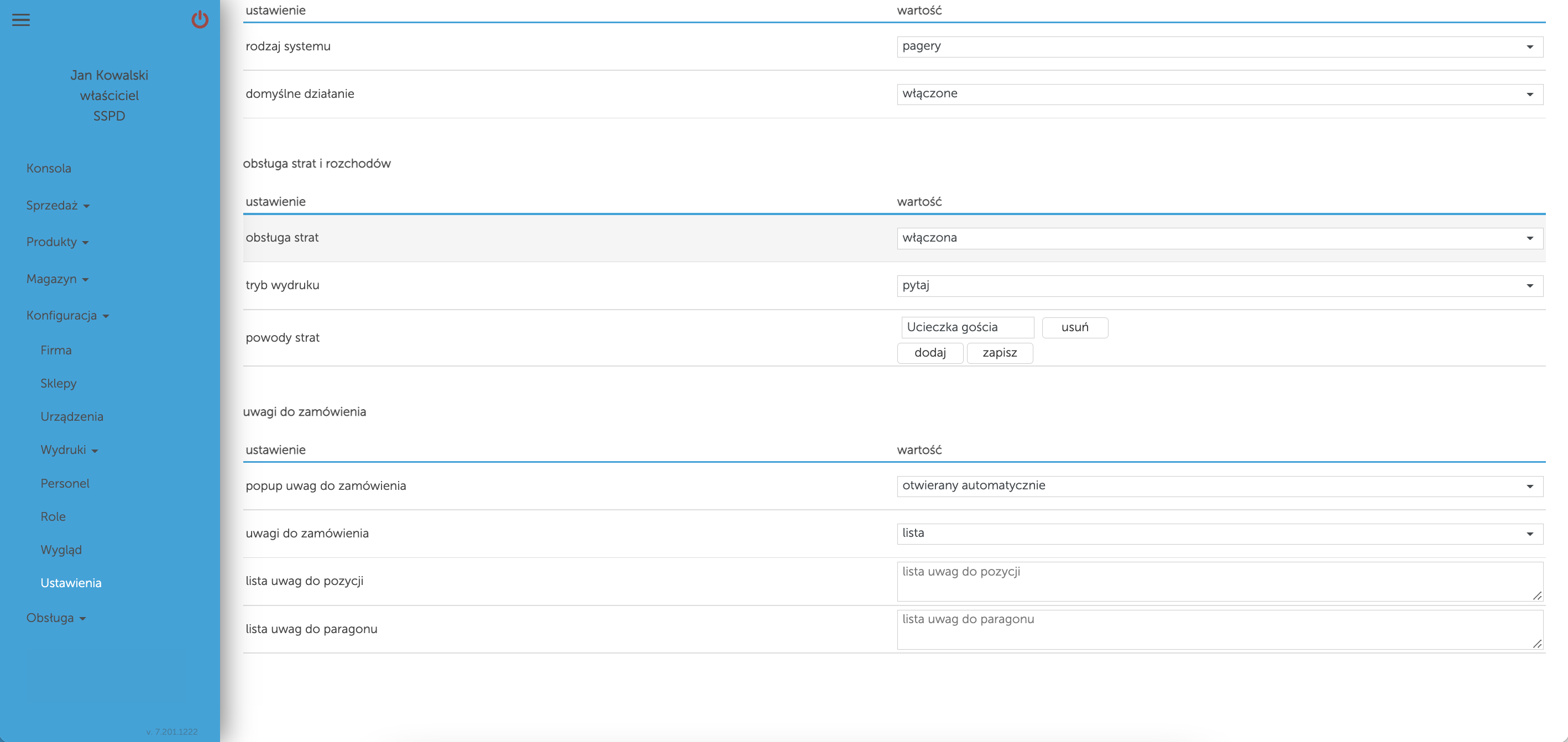Viewport: 1568px width, 742px height.
Task: Open obsługa strat dropdown
Action: [x=1219, y=239]
